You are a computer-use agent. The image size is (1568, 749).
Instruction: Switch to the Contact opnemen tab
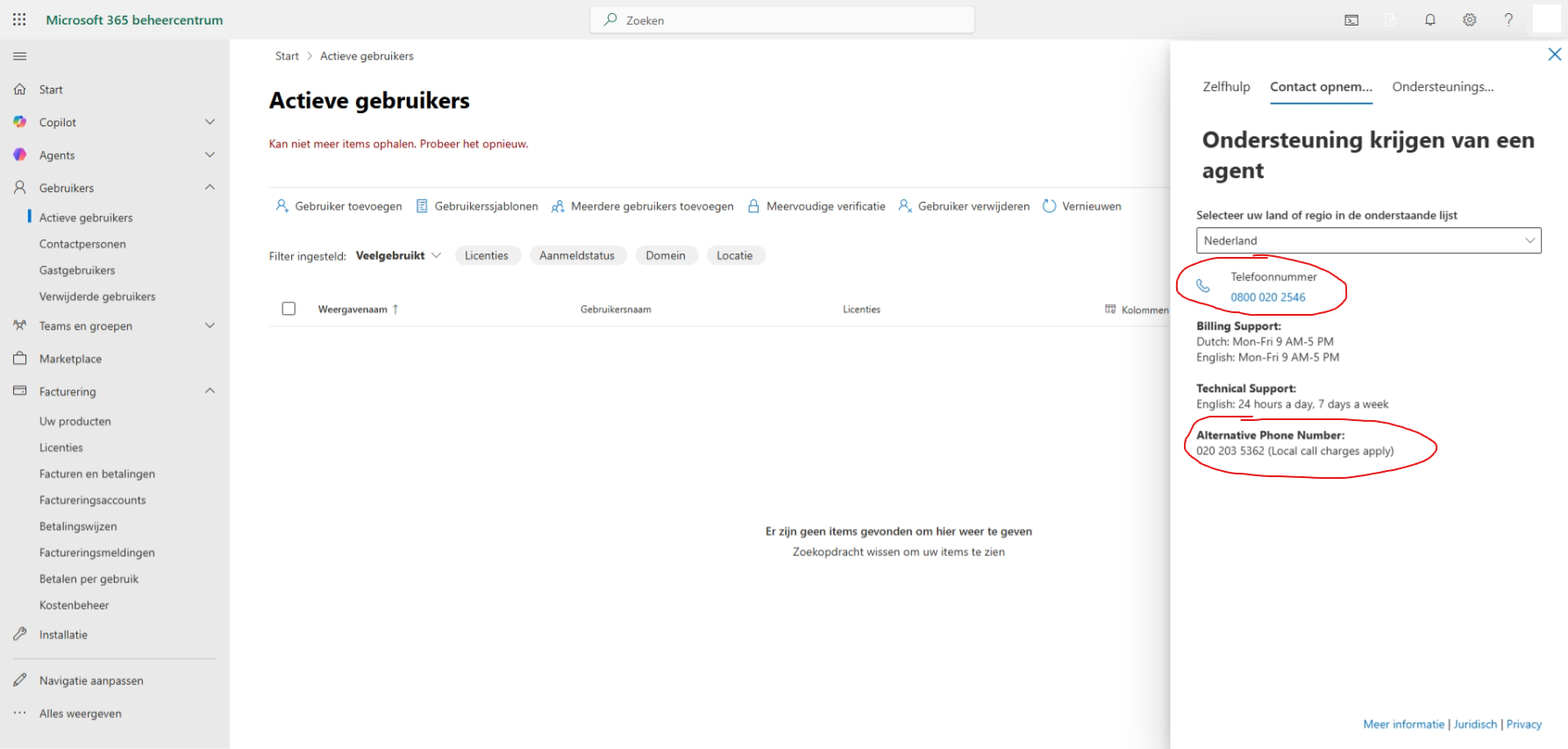point(1321,87)
